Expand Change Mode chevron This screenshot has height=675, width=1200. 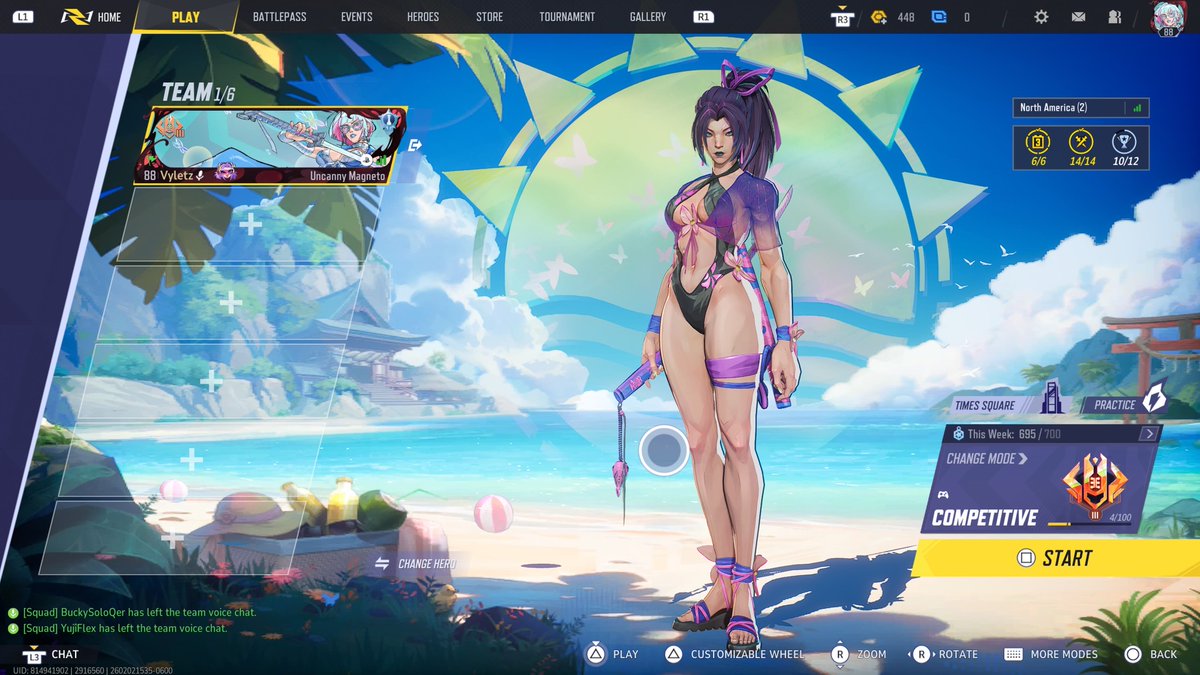coord(1023,459)
